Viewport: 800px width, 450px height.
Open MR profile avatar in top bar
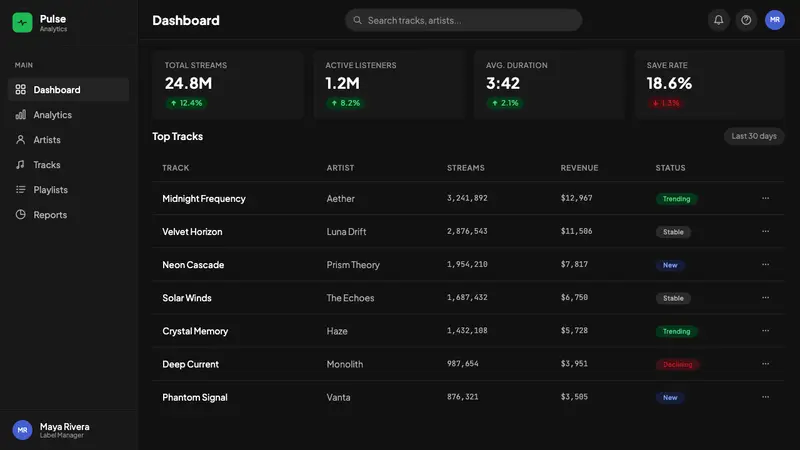pos(774,20)
